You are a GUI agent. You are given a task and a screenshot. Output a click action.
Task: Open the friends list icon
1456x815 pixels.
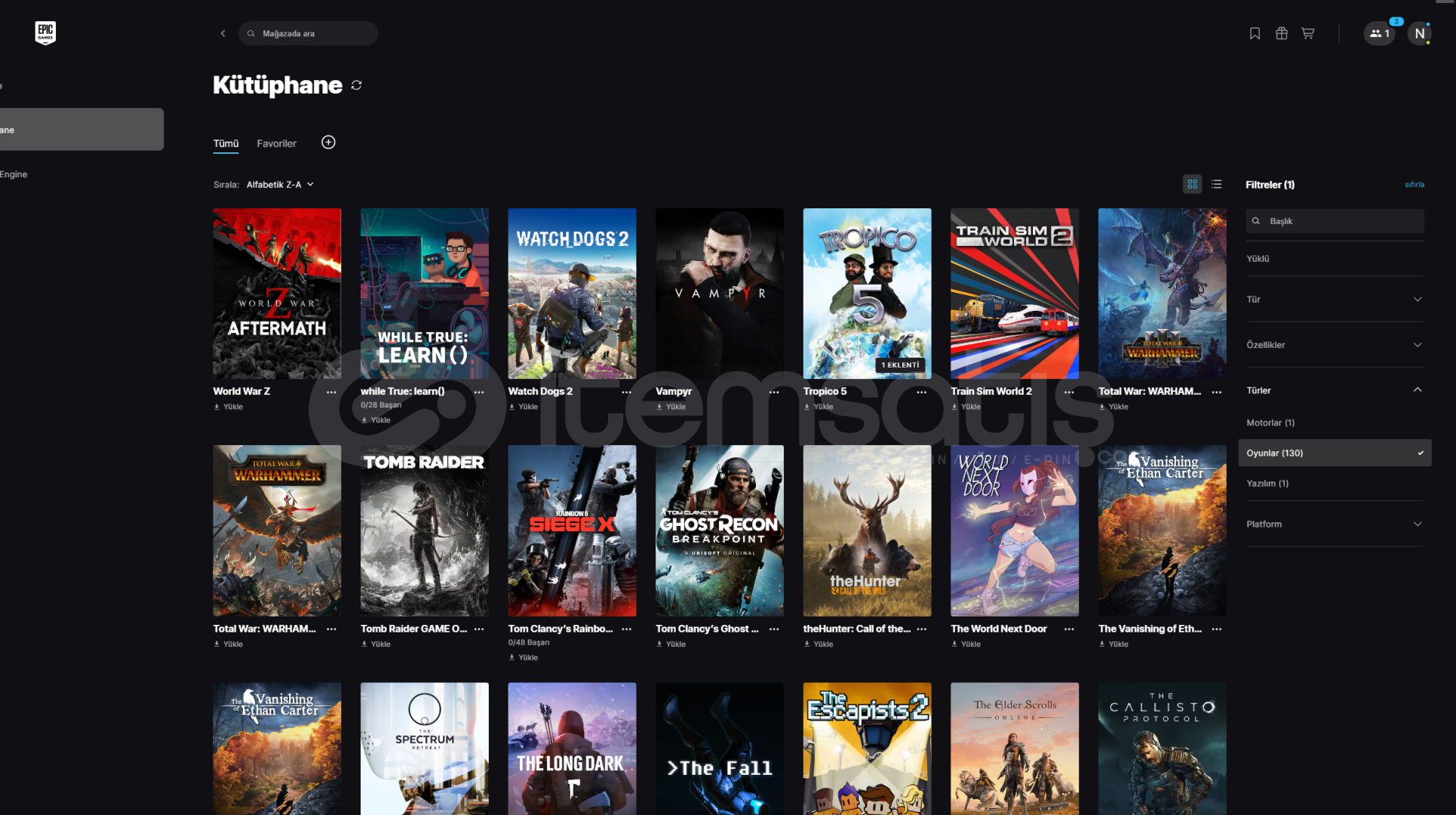click(1378, 33)
